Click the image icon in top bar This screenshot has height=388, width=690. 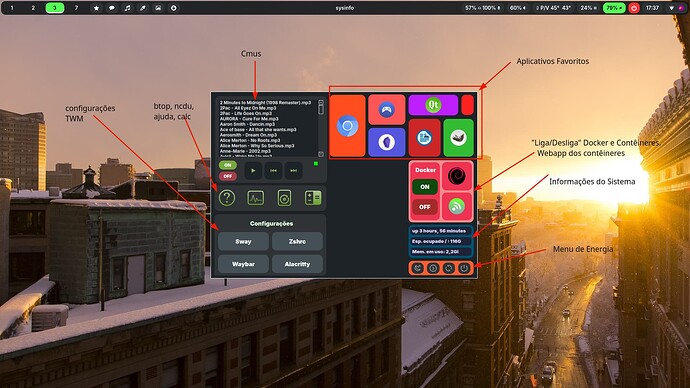click(x=158, y=8)
